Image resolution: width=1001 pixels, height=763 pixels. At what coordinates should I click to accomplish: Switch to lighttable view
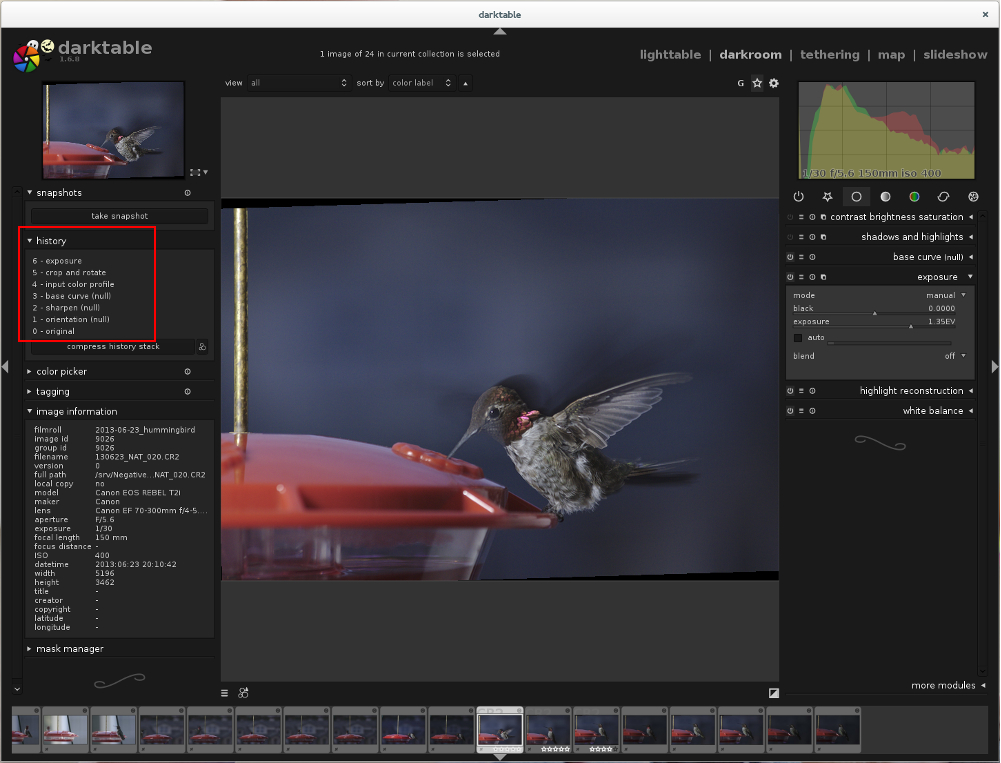670,55
